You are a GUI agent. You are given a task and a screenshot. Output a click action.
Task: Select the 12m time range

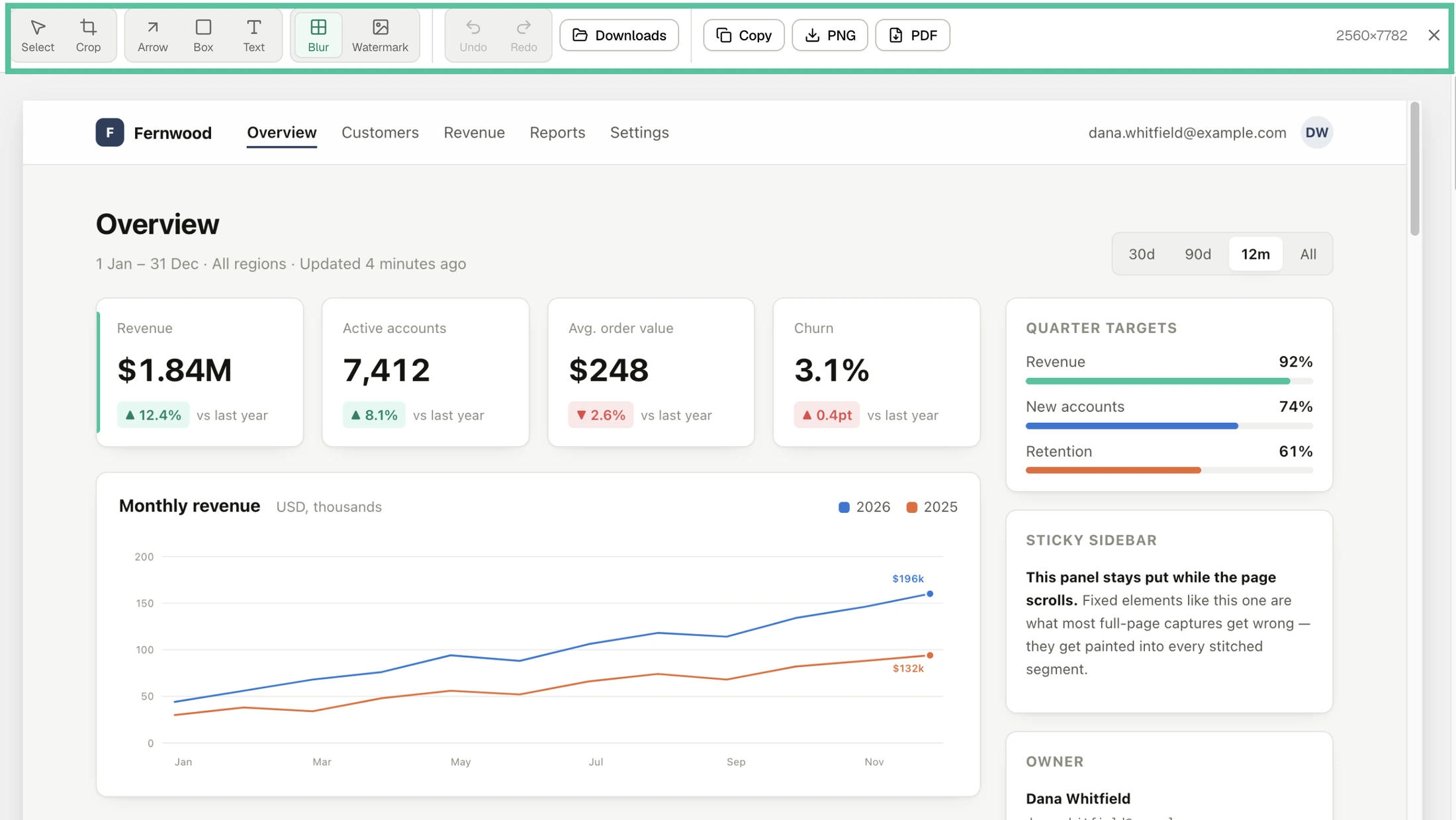pos(1255,254)
